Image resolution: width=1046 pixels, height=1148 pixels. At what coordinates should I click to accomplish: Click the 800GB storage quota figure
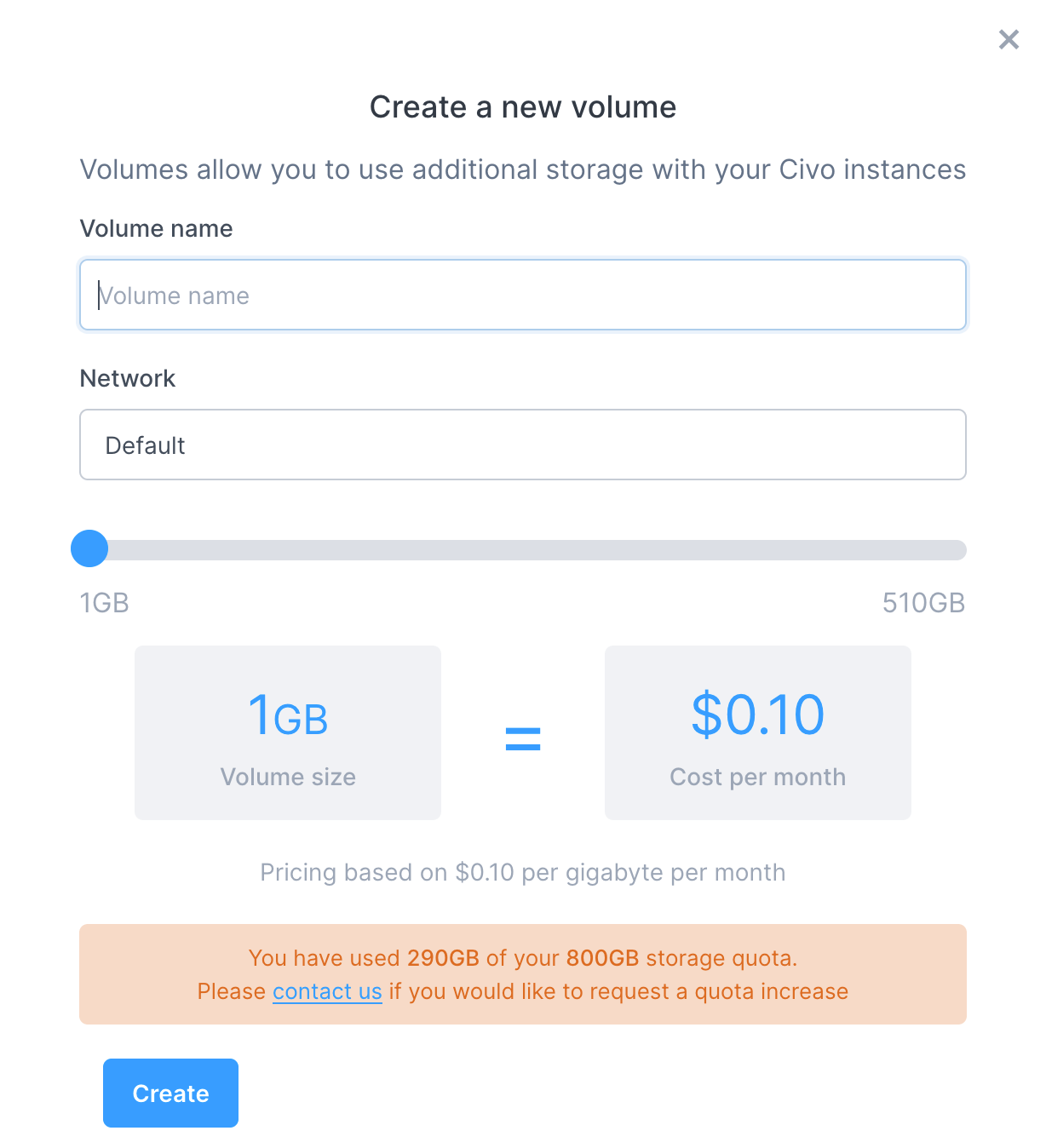coord(602,959)
